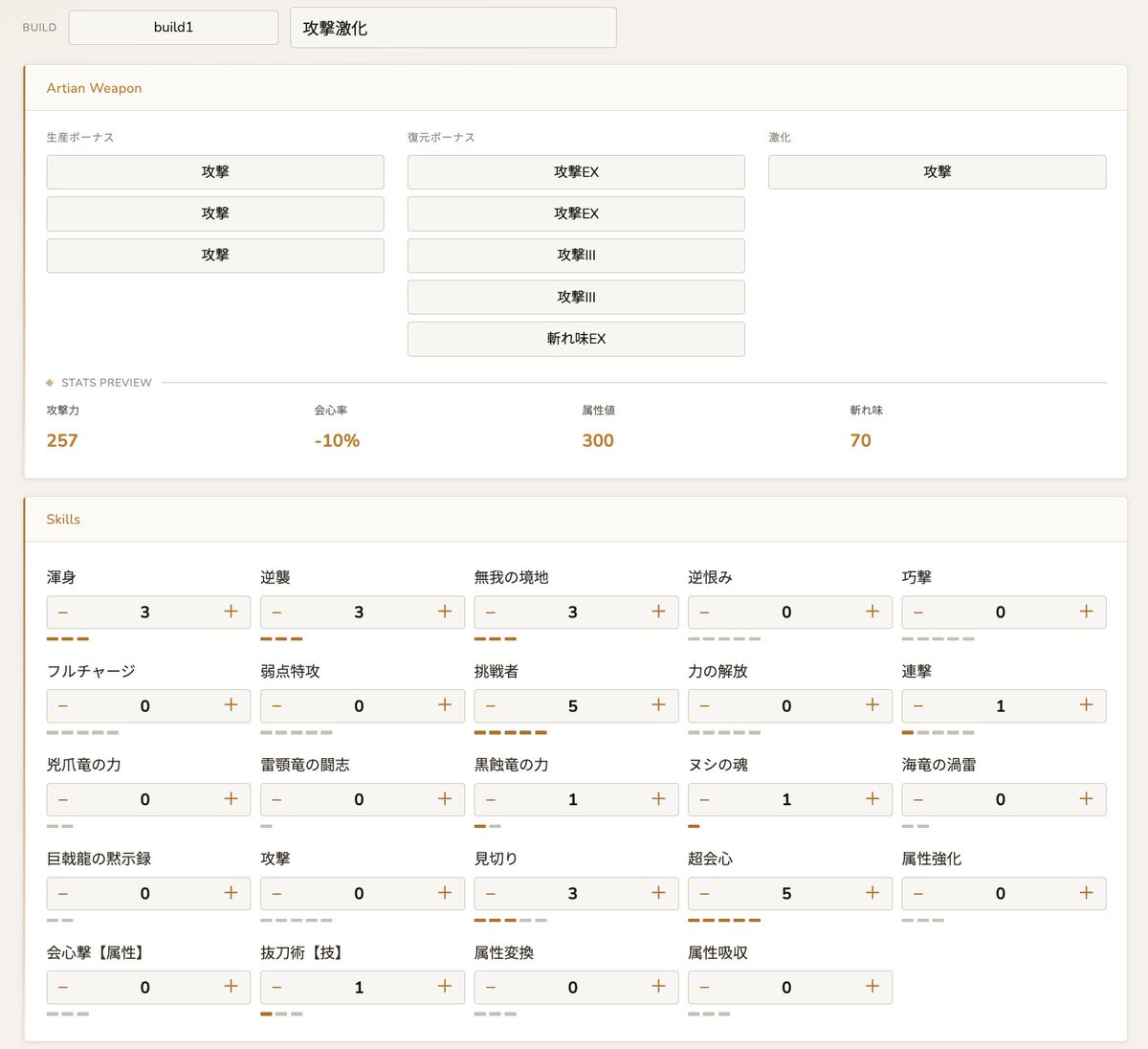Viewport: 1148px width, 1049px height.
Task: Increase 連撃 skill level with plus
Action: (1086, 705)
